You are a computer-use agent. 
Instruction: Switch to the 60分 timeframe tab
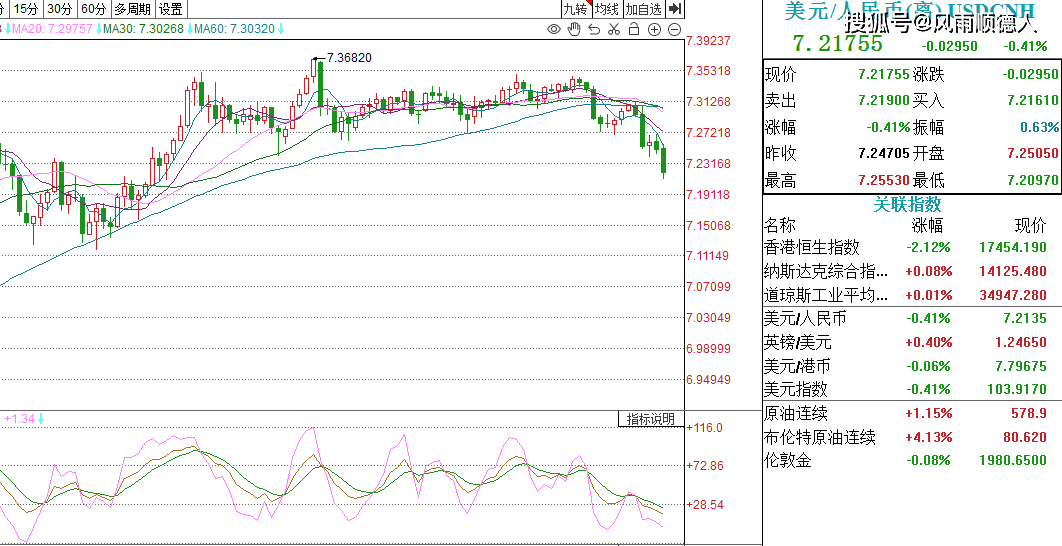click(x=93, y=9)
